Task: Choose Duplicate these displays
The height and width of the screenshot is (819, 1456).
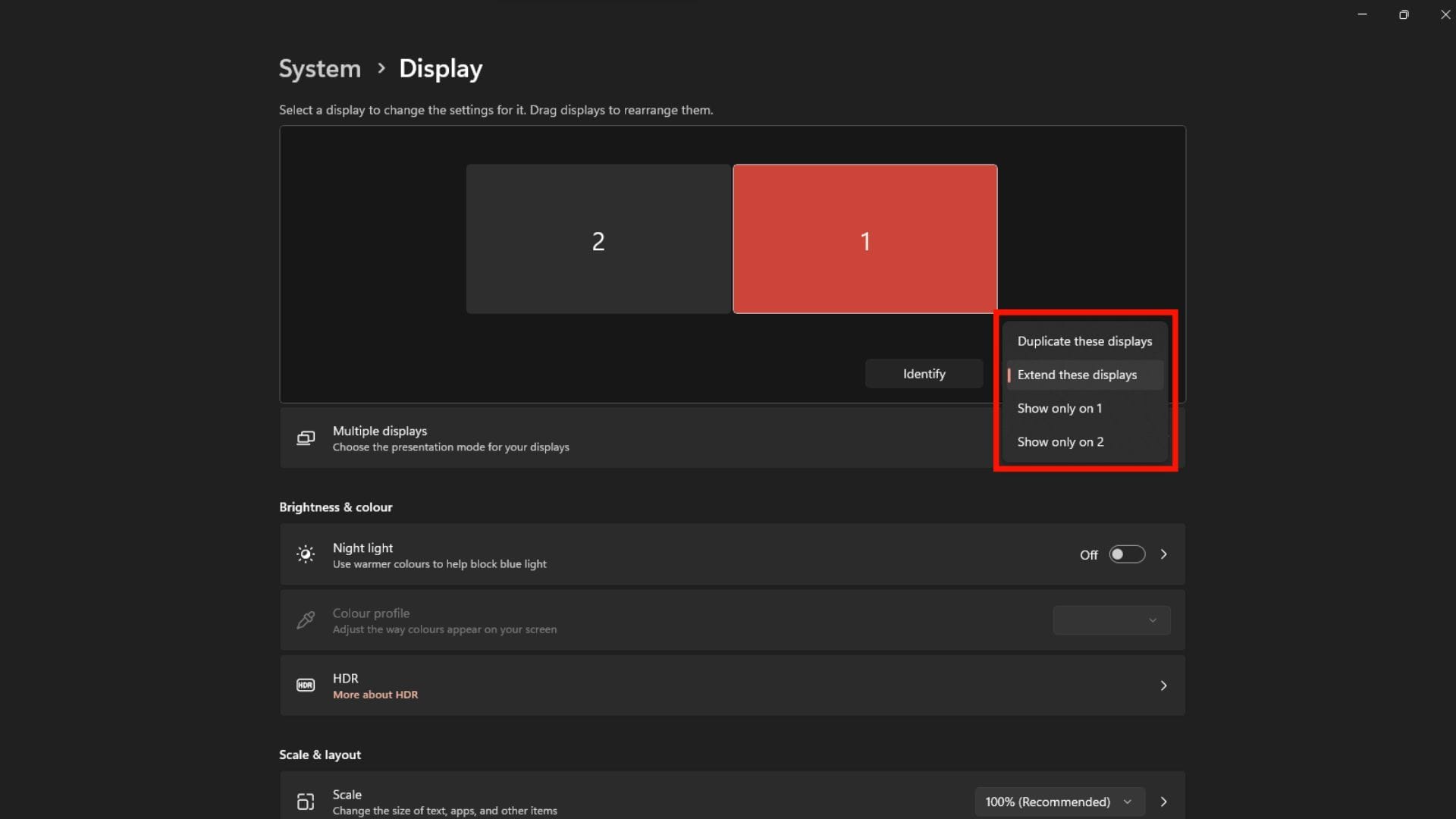Action: click(1083, 340)
